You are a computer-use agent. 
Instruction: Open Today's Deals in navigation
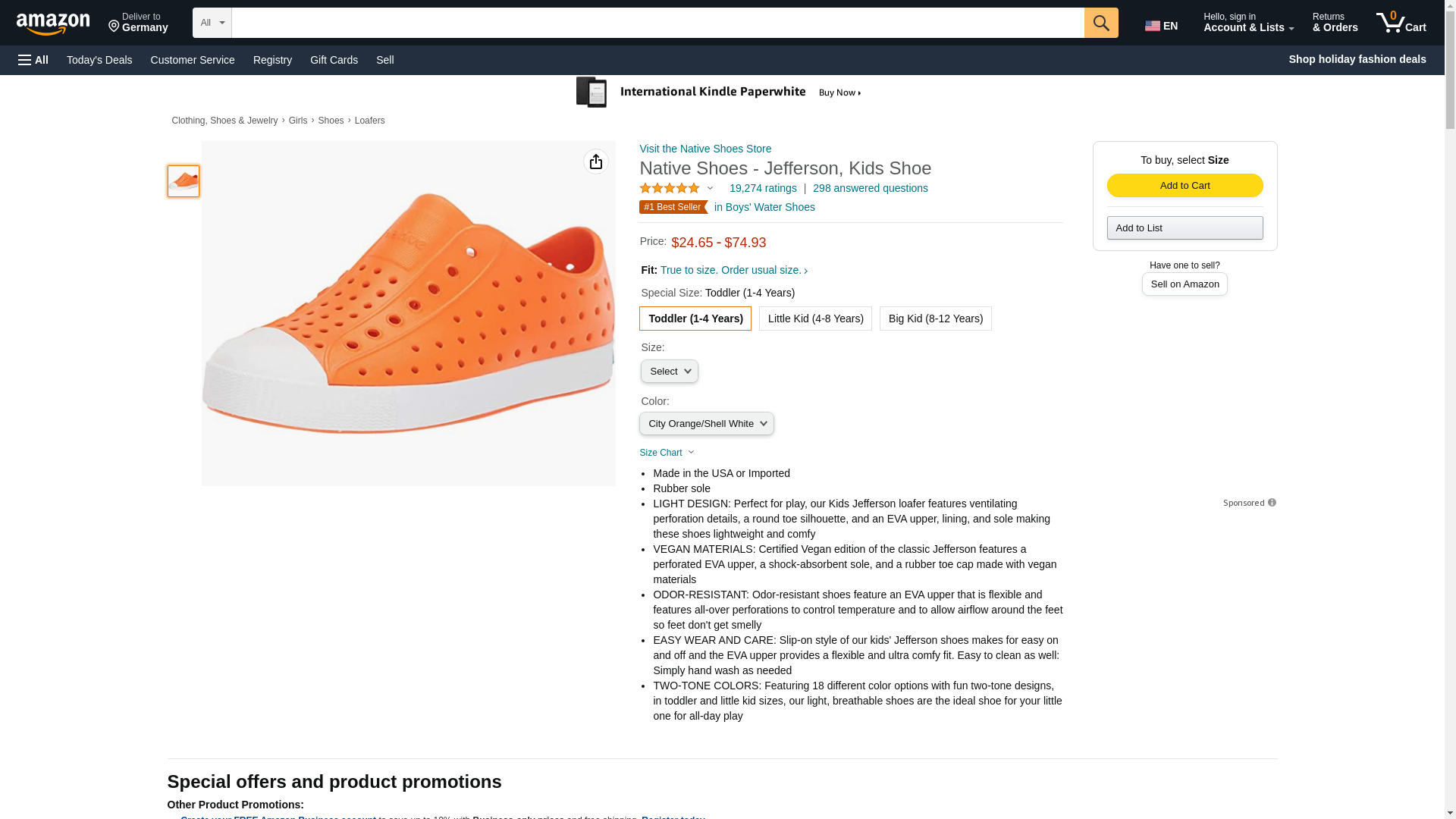[x=99, y=60]
